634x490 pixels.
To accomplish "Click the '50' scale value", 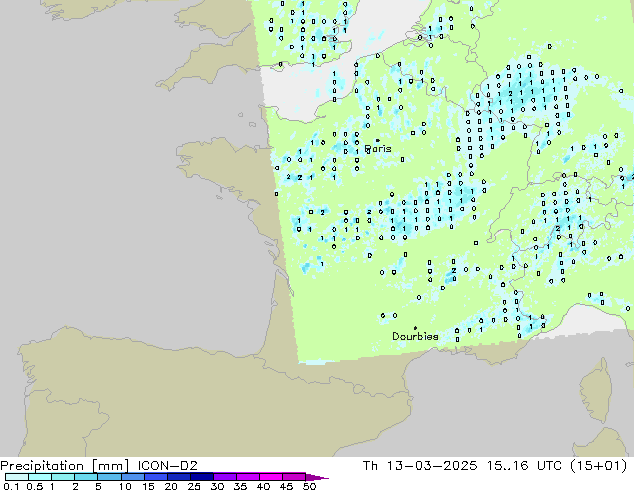I will 309,486.
